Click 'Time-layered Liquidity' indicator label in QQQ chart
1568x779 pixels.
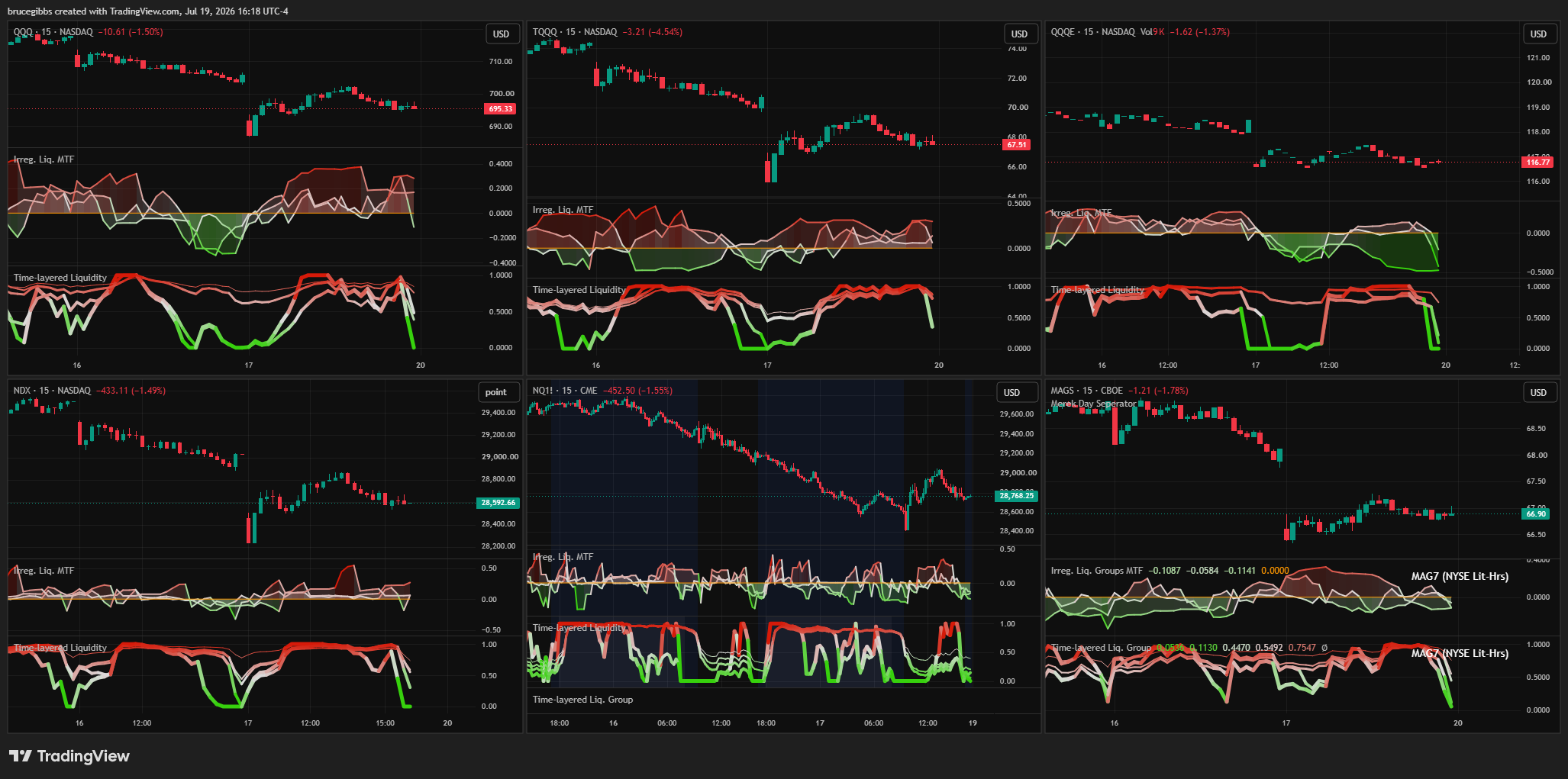[60, 278]
